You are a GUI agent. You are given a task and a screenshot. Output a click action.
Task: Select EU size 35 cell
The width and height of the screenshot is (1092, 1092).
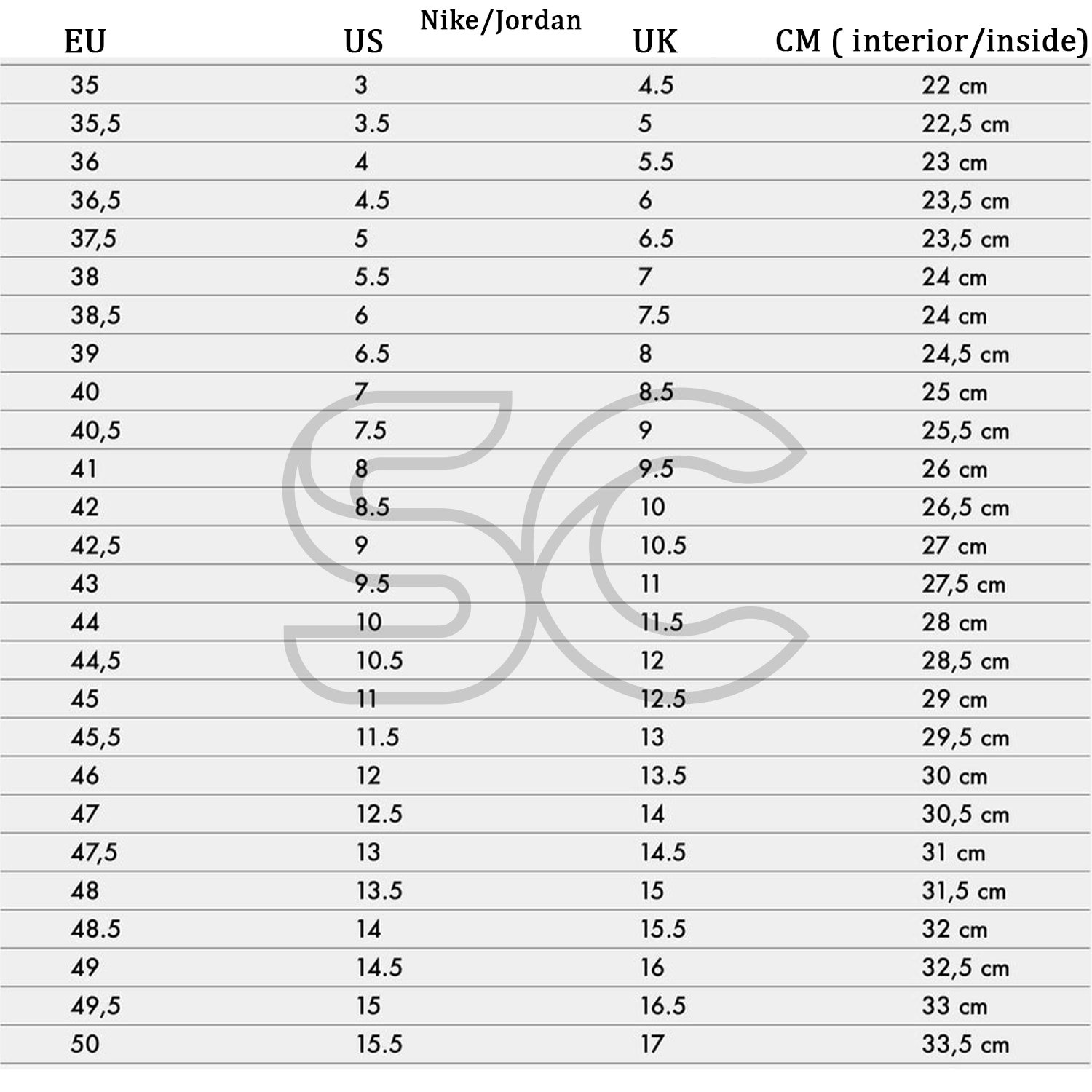84,85
